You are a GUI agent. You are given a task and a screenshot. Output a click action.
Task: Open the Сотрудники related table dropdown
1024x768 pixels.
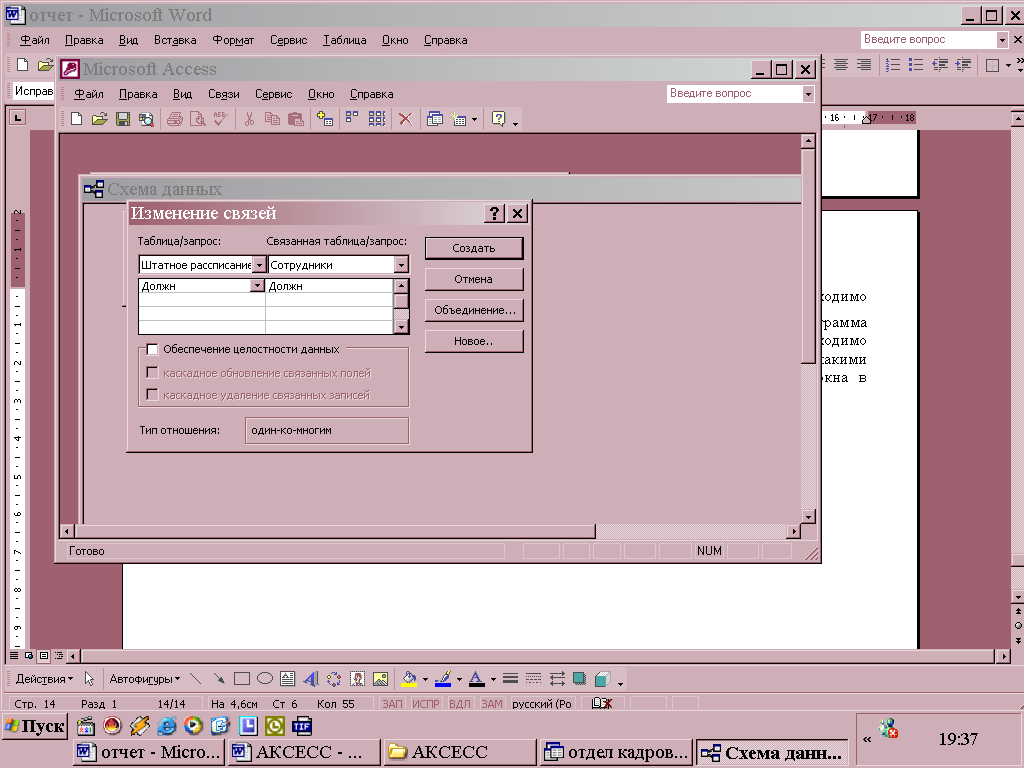[x=401, y=264]
